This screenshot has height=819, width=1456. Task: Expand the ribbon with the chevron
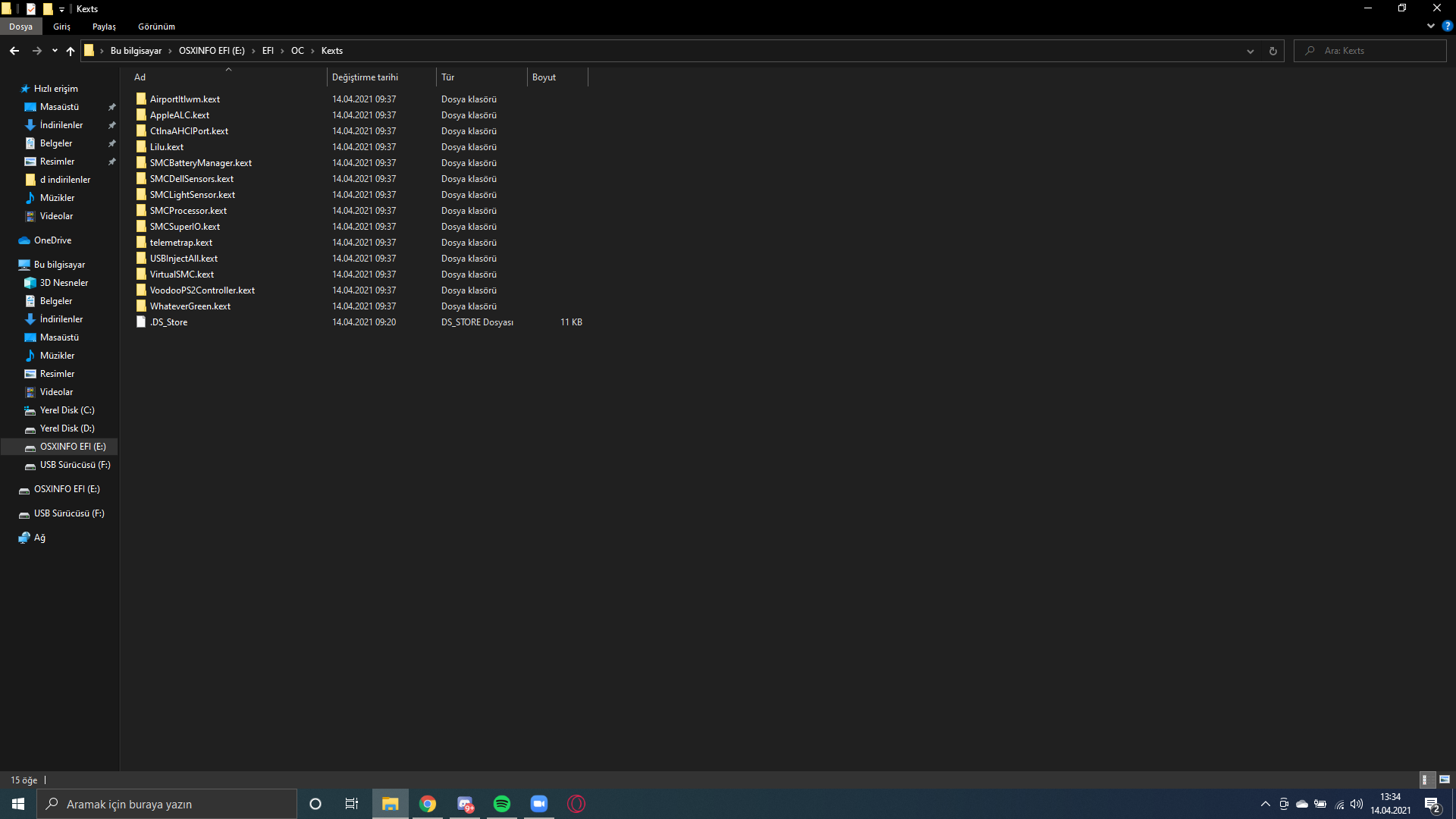click(1431, 26)
